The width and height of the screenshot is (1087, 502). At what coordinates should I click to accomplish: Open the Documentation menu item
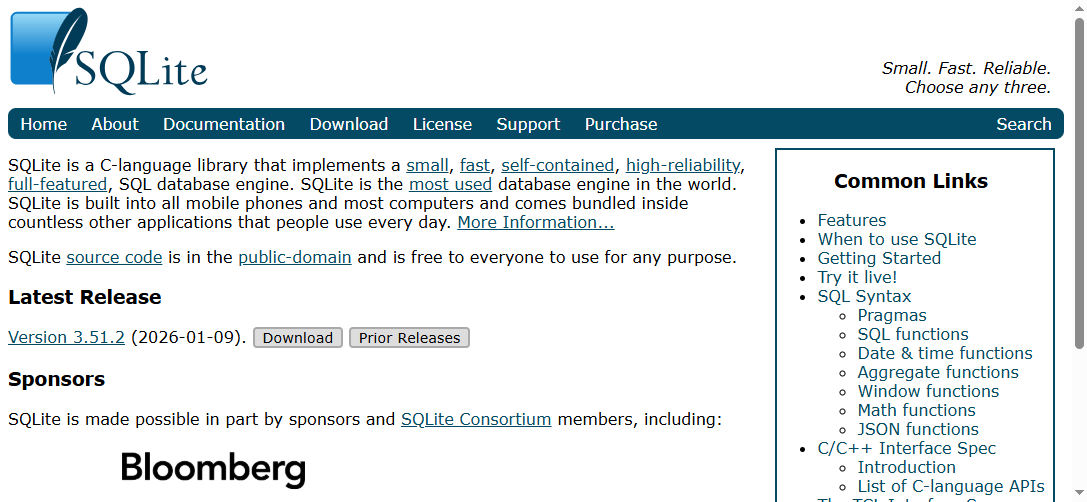point(224,124)
